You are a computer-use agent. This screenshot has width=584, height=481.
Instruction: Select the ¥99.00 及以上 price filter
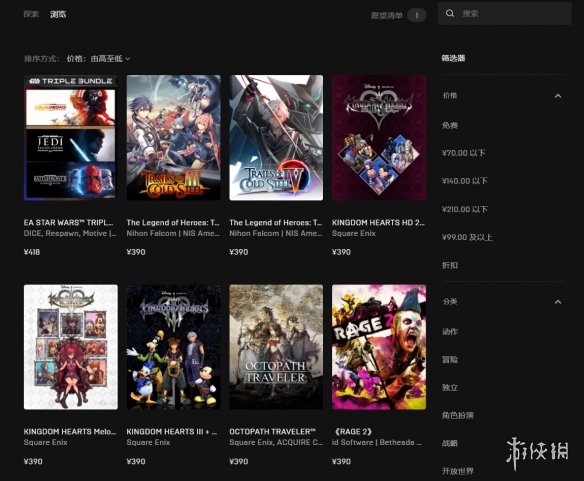tap(467, 237)
